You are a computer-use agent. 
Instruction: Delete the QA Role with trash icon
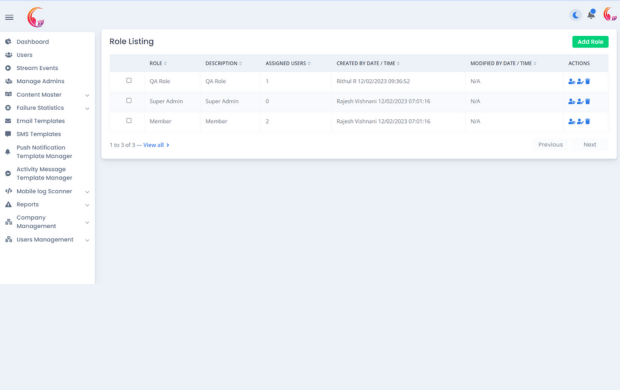(x=588, y=81)
